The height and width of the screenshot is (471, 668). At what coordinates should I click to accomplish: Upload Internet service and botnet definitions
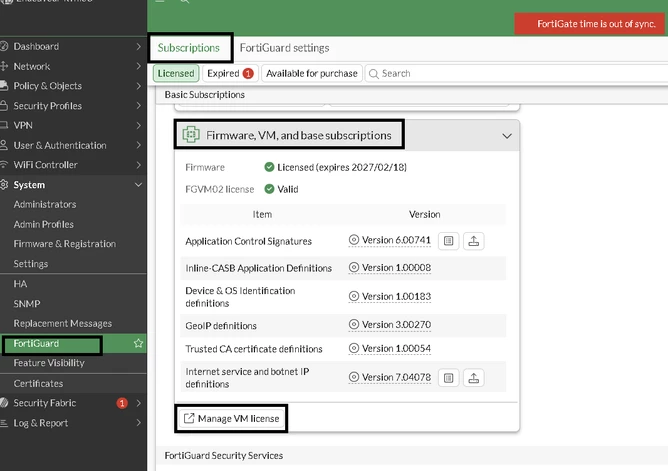coord(474,378)
